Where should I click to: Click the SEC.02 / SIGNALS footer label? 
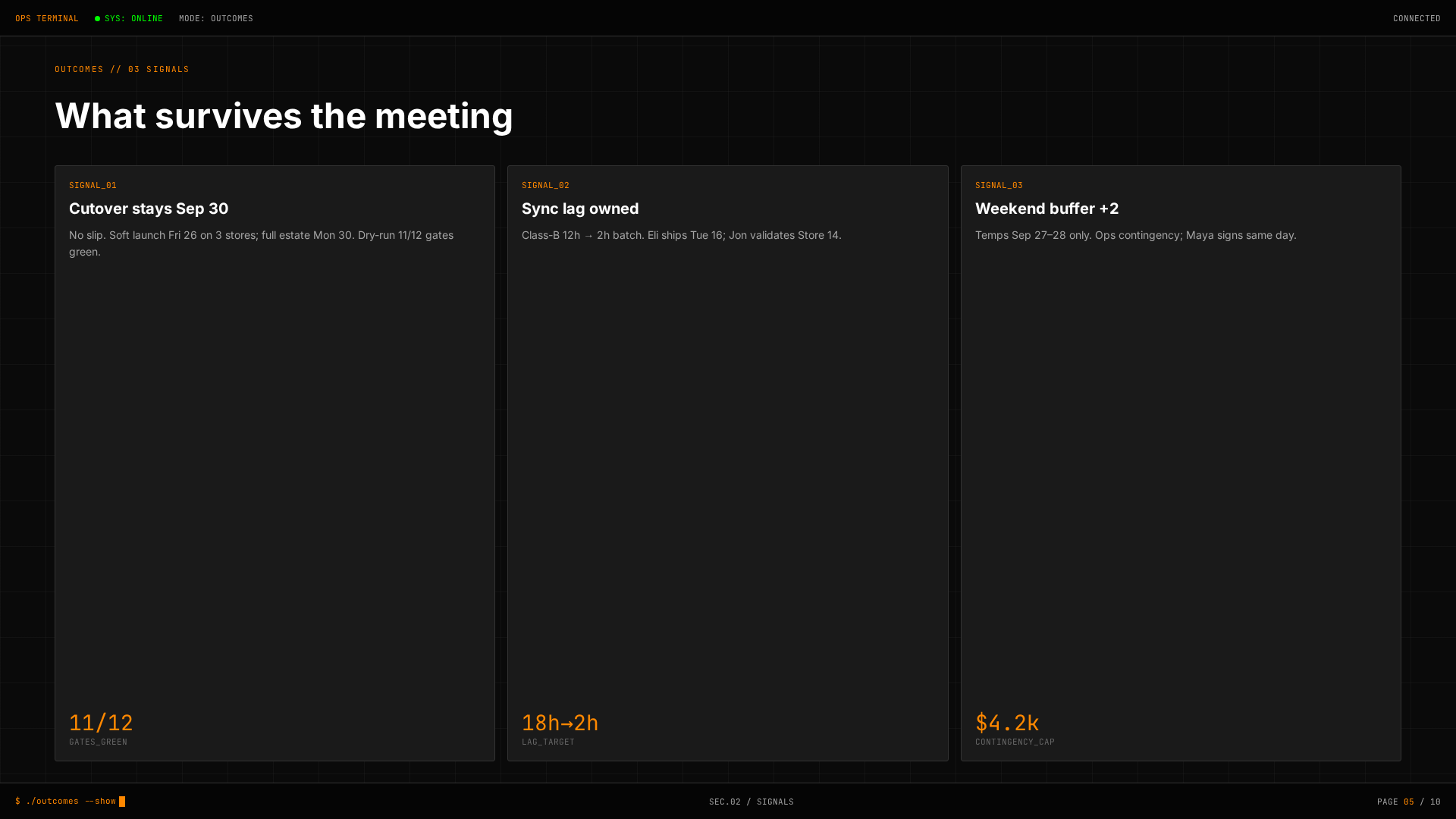[x=752, y=802]
